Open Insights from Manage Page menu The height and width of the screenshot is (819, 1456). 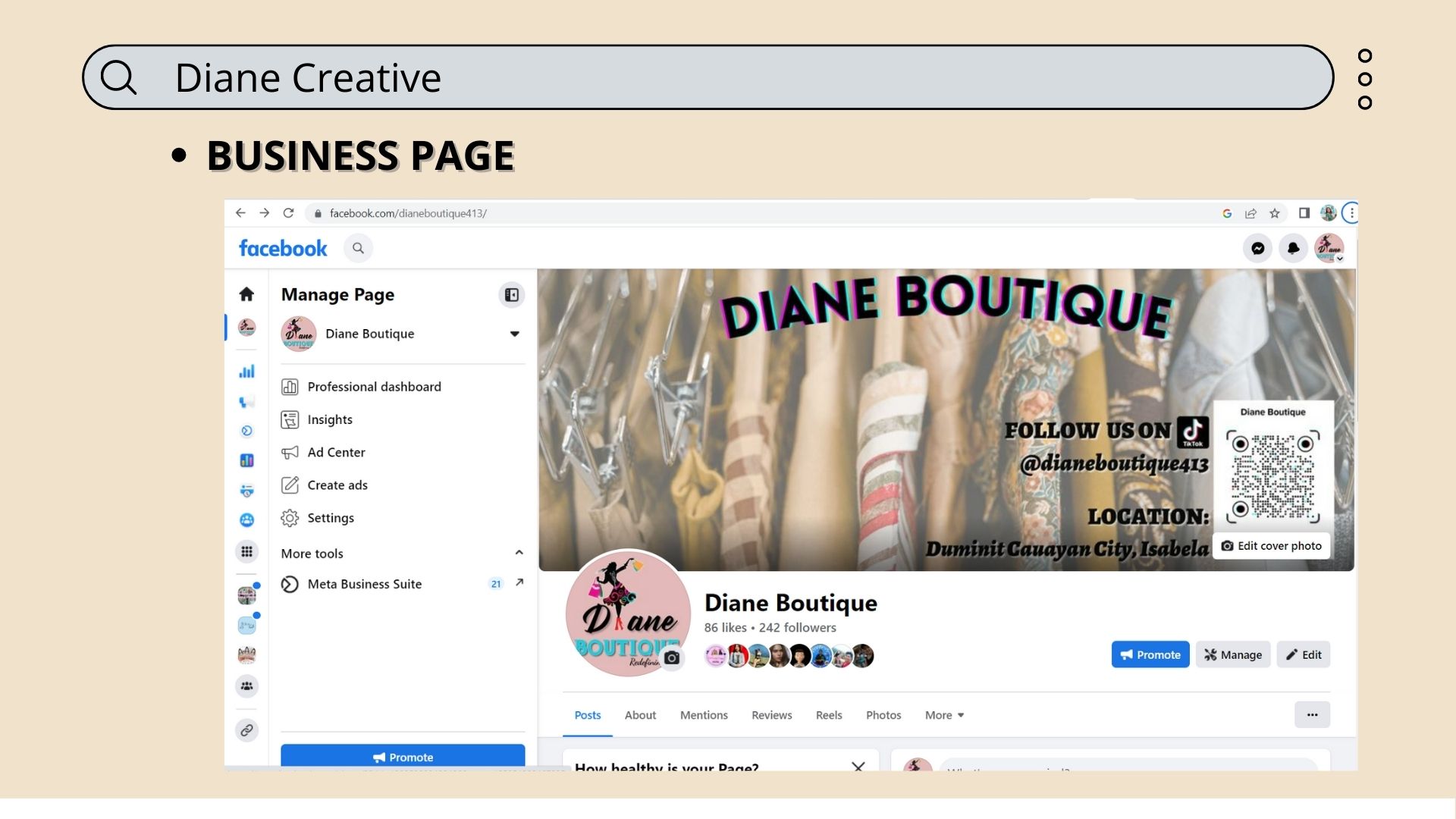[x=329, y=419]
